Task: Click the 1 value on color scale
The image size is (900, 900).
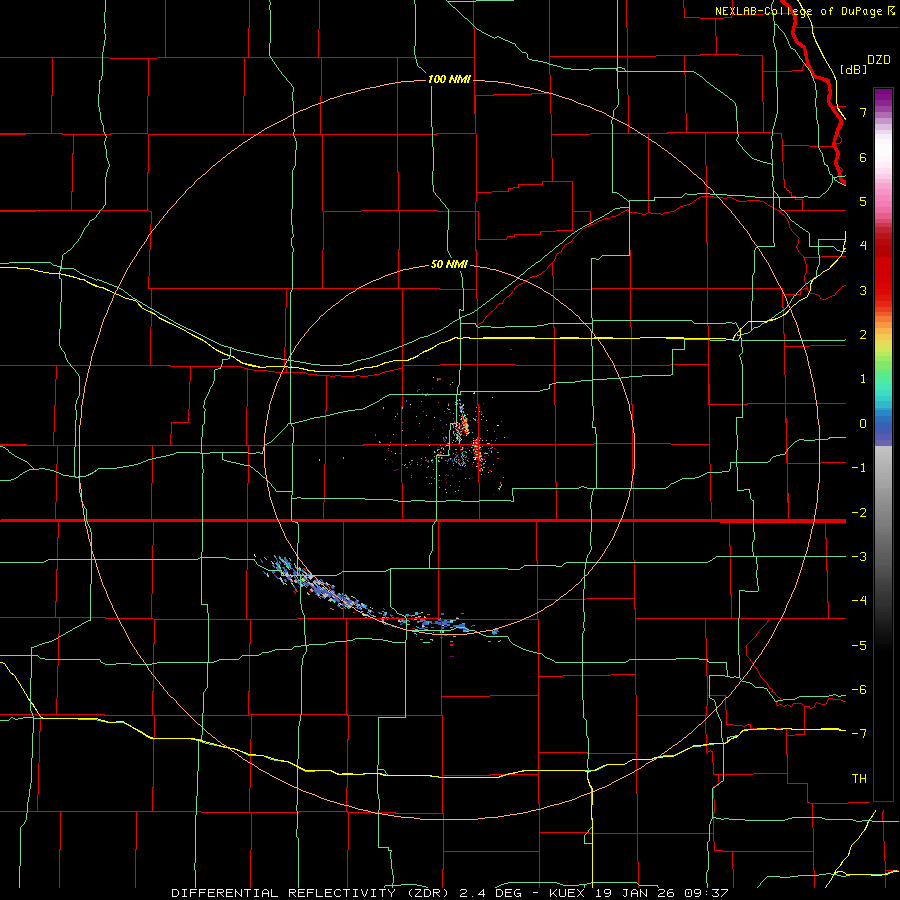Action: [863, 379]
